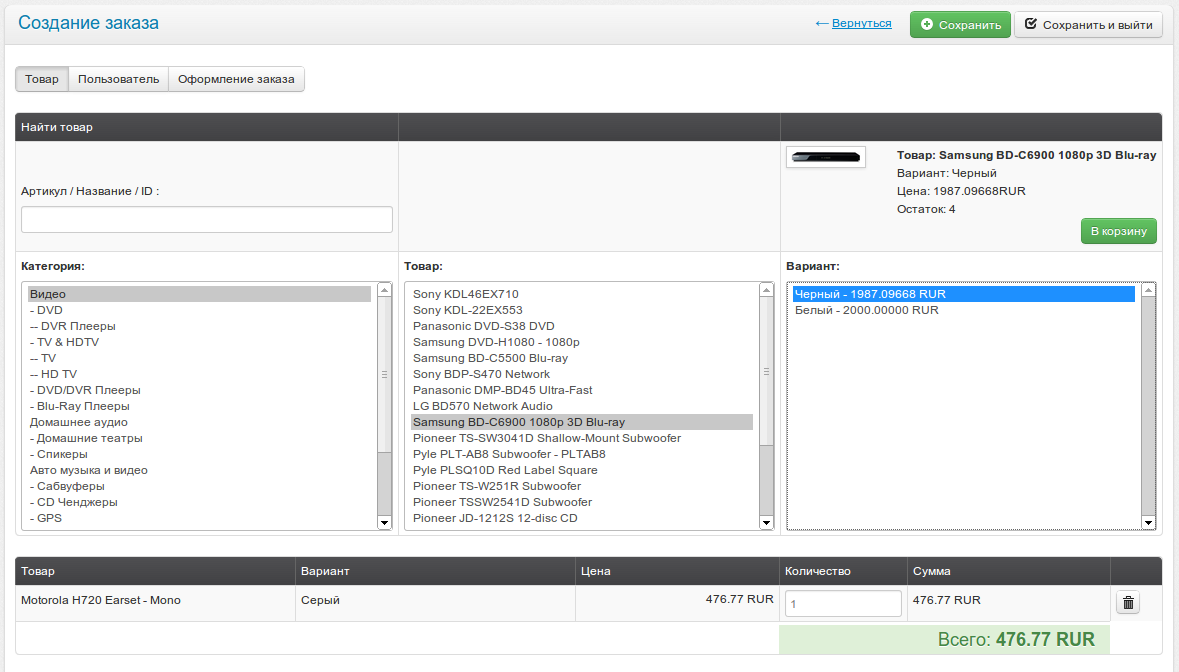Click the Количество input for Motorola H720

[x=843, y=603]
